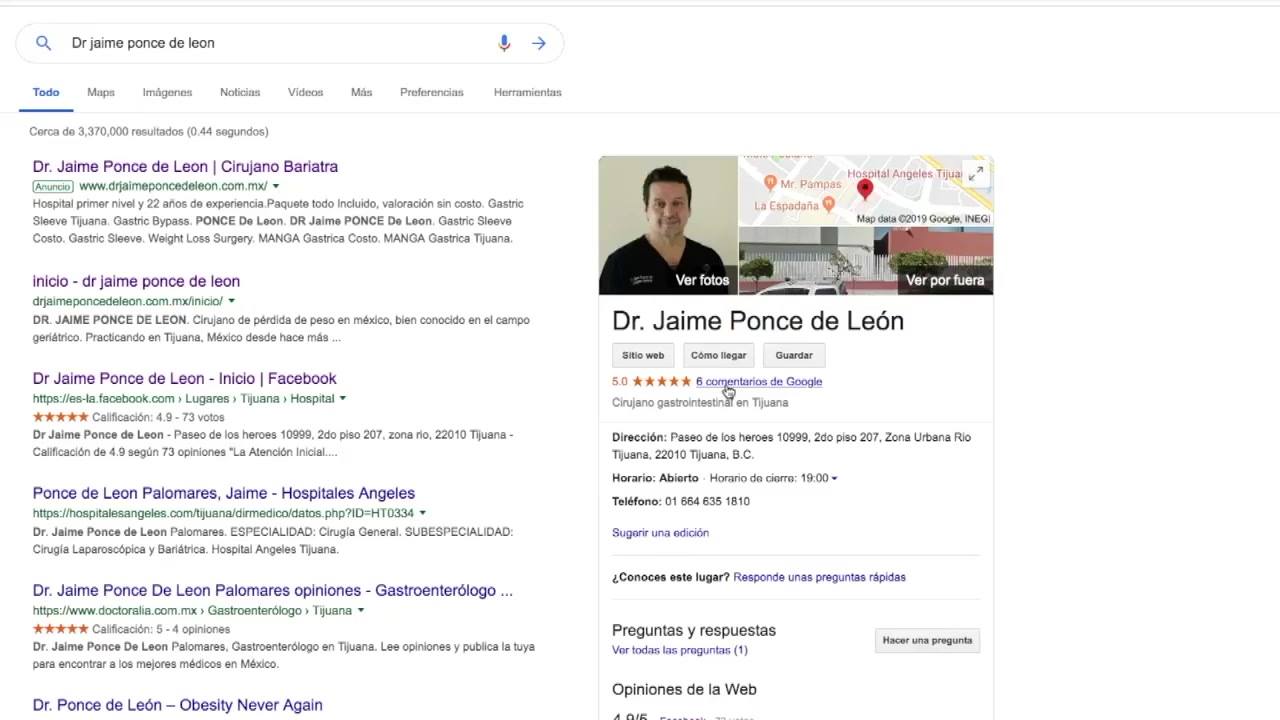Image resolution: width=1280 pixels, height=720 pixels.
Task: Submit search with the blue arrow icon
Action: click(539, 43)
